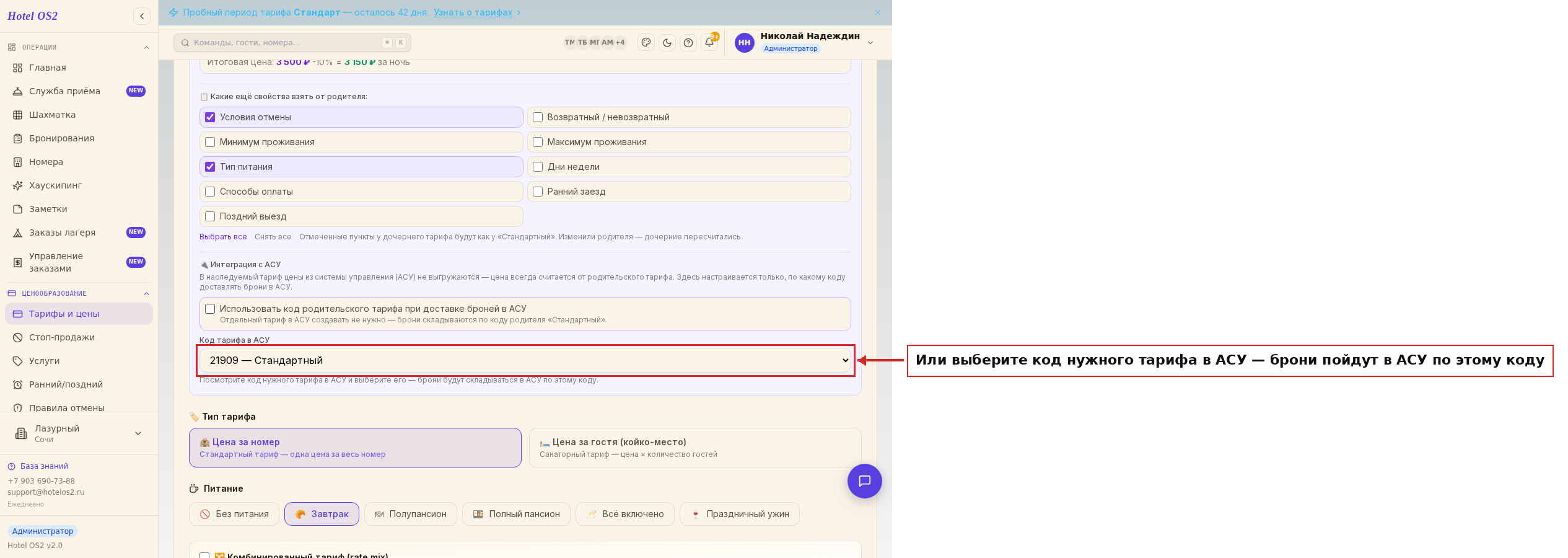This screenshot has height=558, width=1568.
Task: Open the color theme palette icon
Action: (x=646, y=43)
